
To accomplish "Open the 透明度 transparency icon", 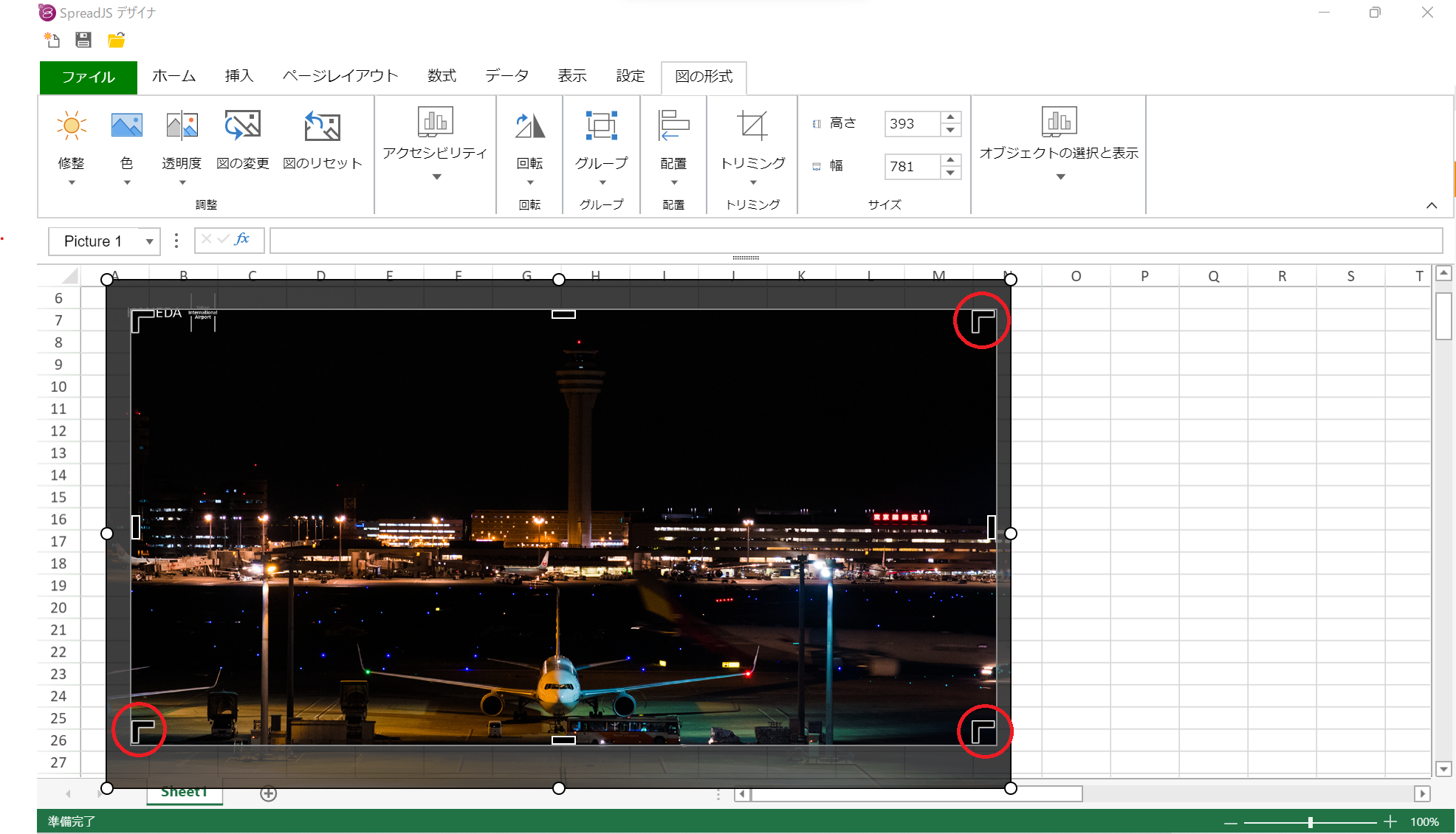I will point(182,126).
